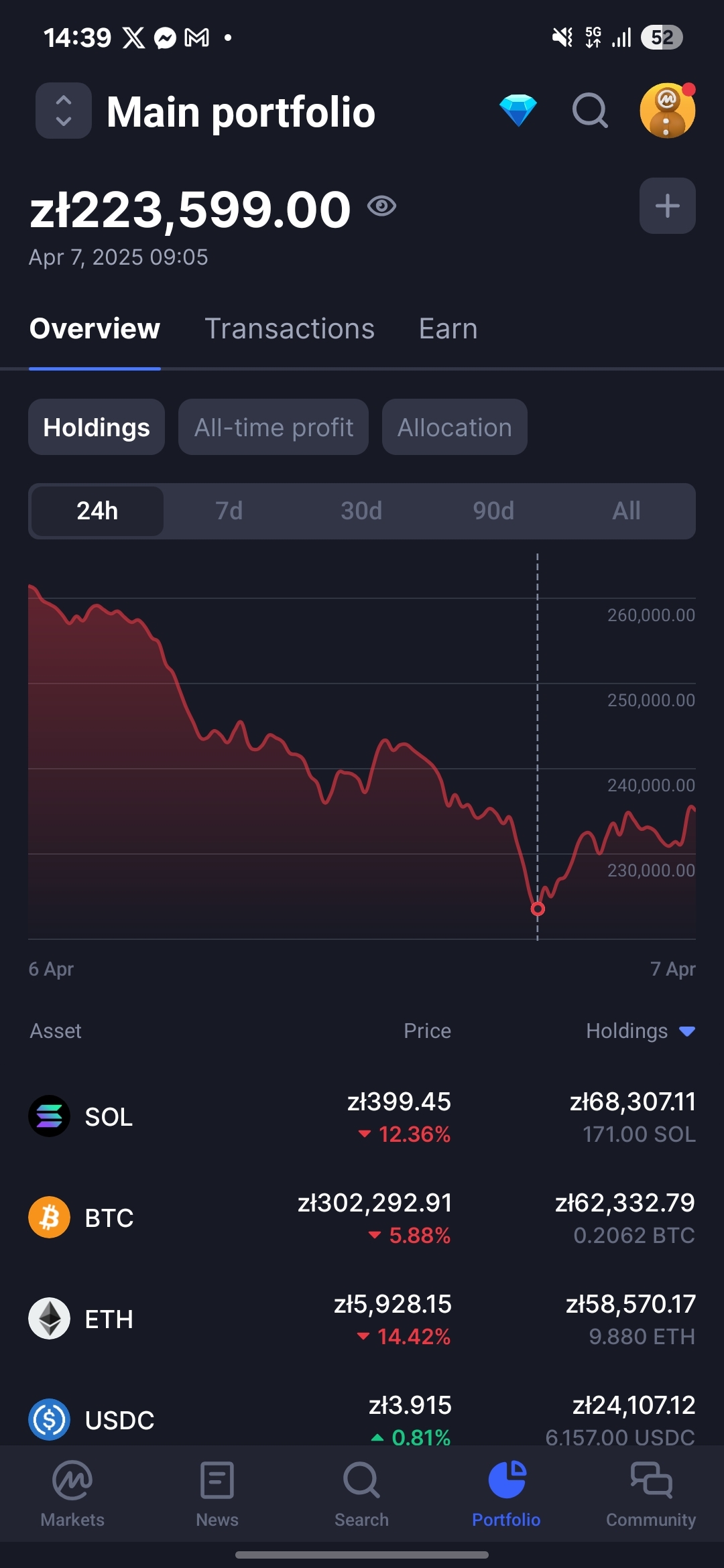Screen dimensions: 724x1568
Task: Open Community in bottom navigation
Action: coord(650,1491)
